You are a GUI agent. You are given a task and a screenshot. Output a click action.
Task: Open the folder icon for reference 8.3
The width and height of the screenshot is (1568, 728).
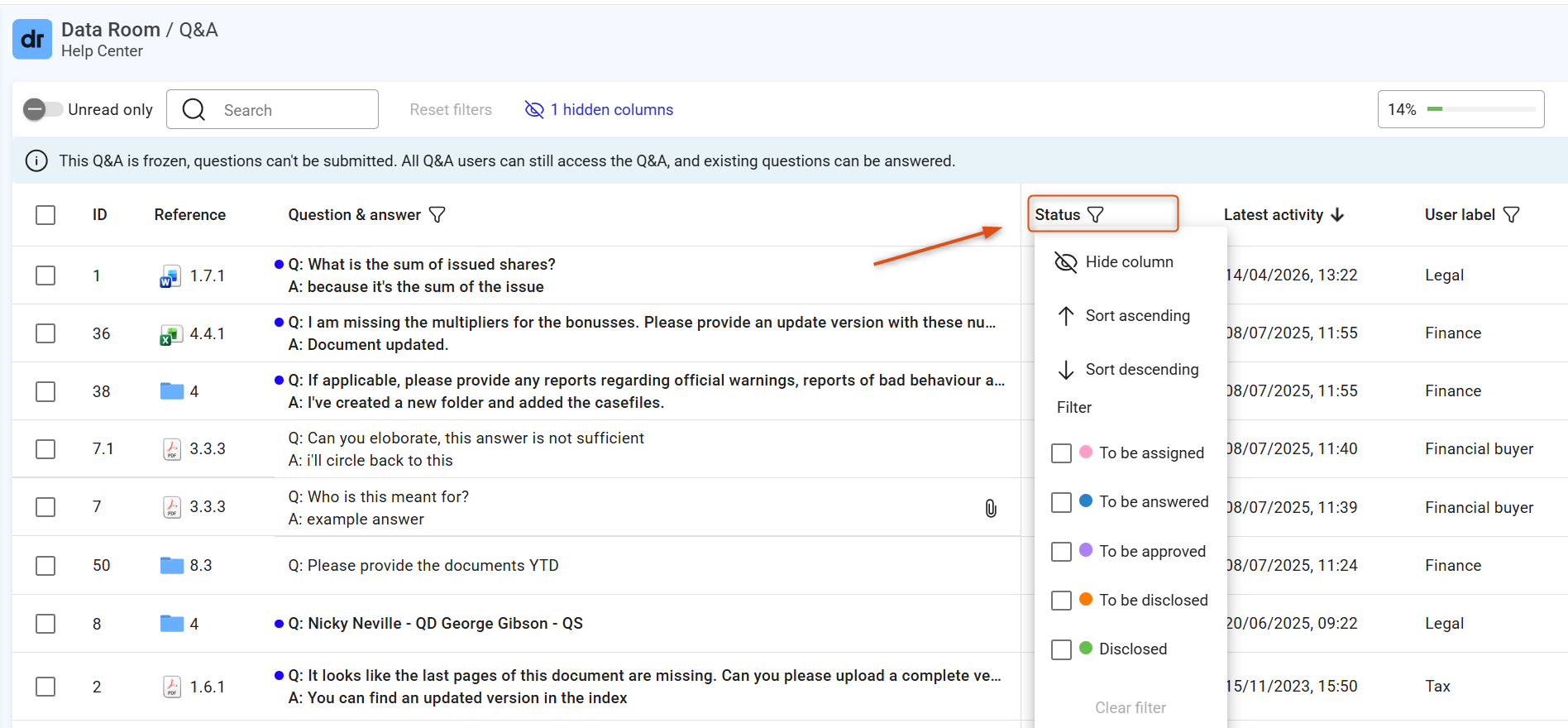[x=172, y=565]
